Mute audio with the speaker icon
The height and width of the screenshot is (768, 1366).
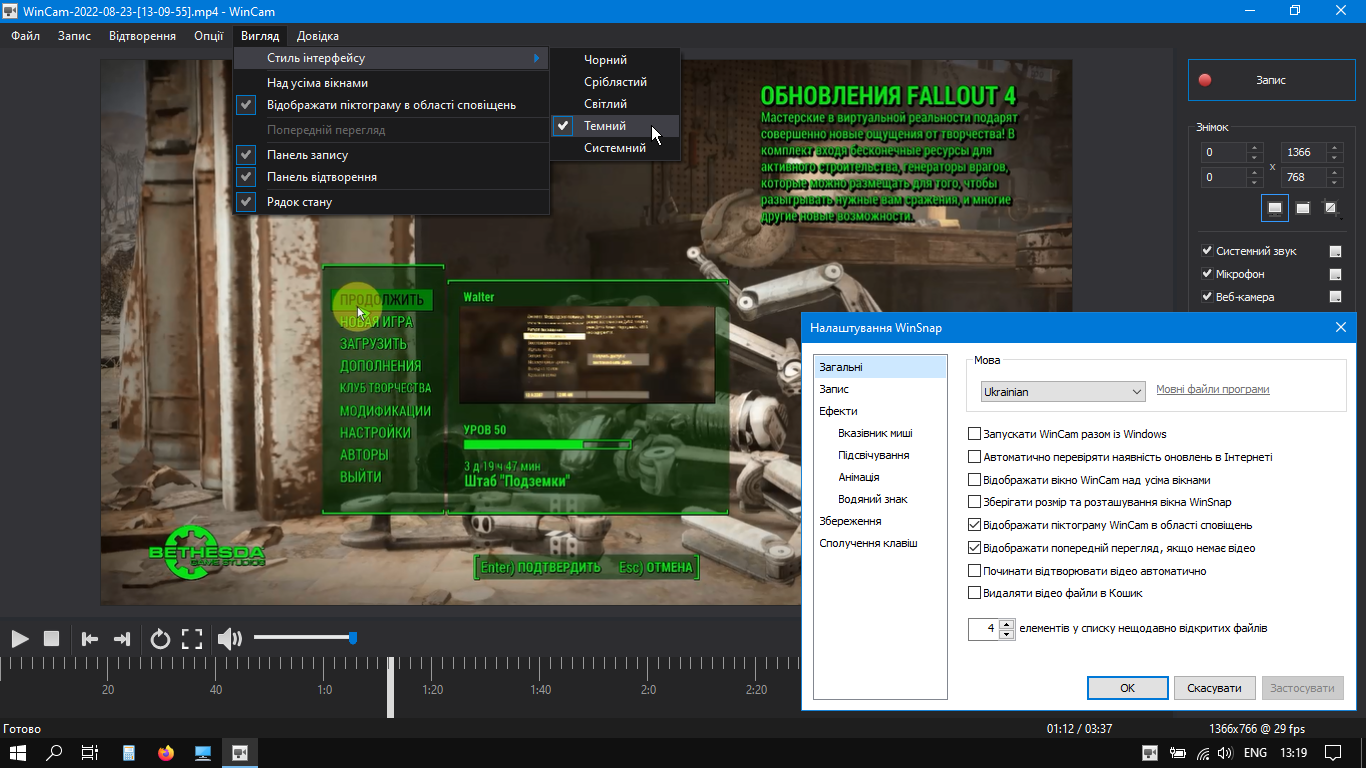coord(230,638)
